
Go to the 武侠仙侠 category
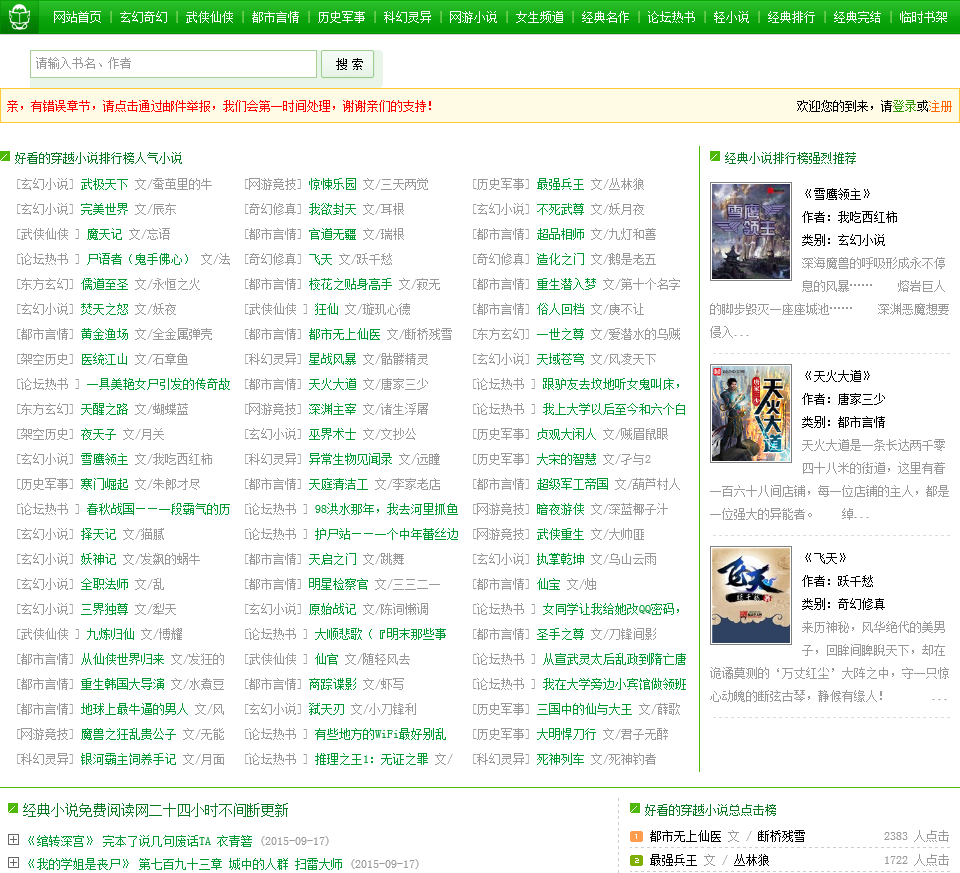pos(209,17)
